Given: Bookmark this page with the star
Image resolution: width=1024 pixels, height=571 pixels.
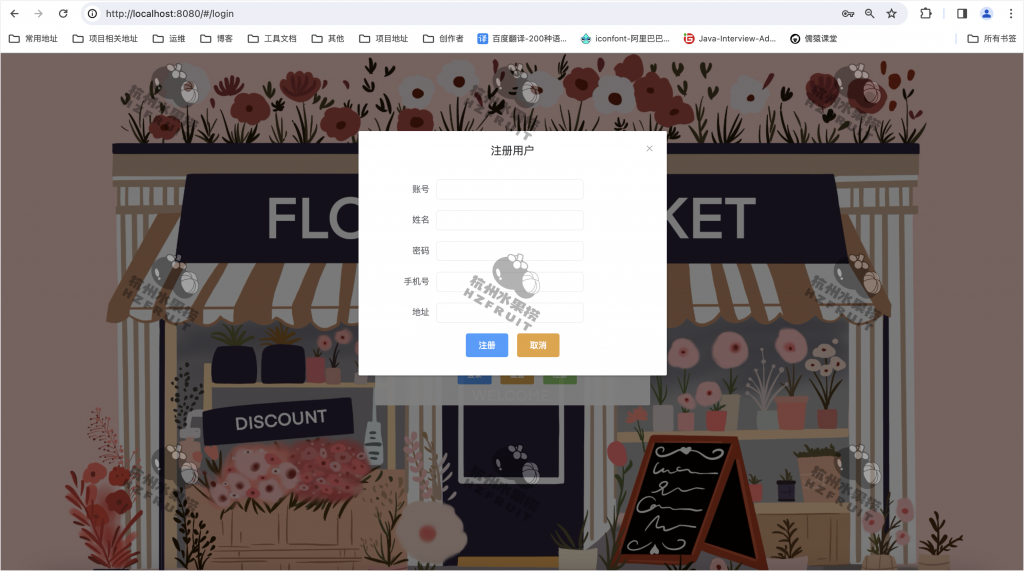Looking at the screenshot, I should click(891, 13).
